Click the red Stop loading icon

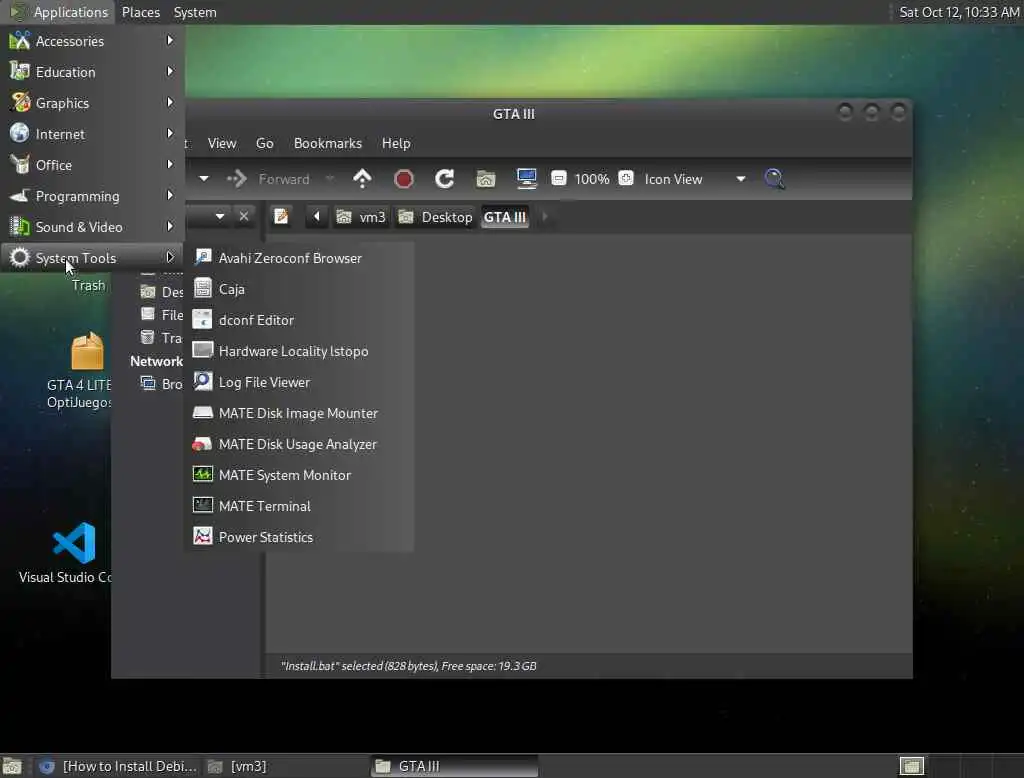(404, 178)
